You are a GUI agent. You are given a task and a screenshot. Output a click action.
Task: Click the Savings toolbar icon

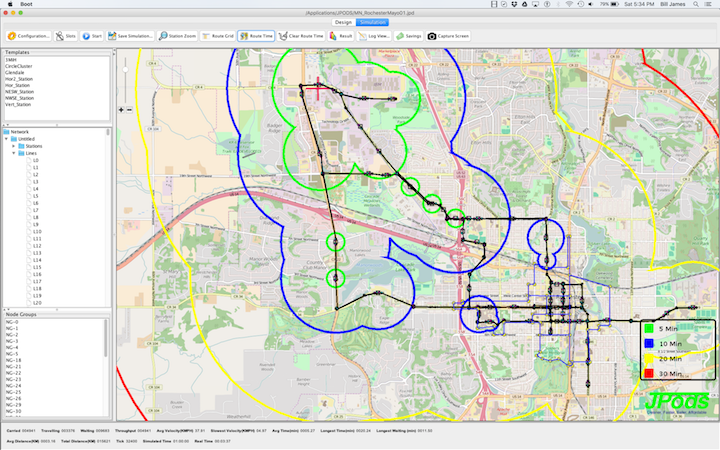[409, 35]
